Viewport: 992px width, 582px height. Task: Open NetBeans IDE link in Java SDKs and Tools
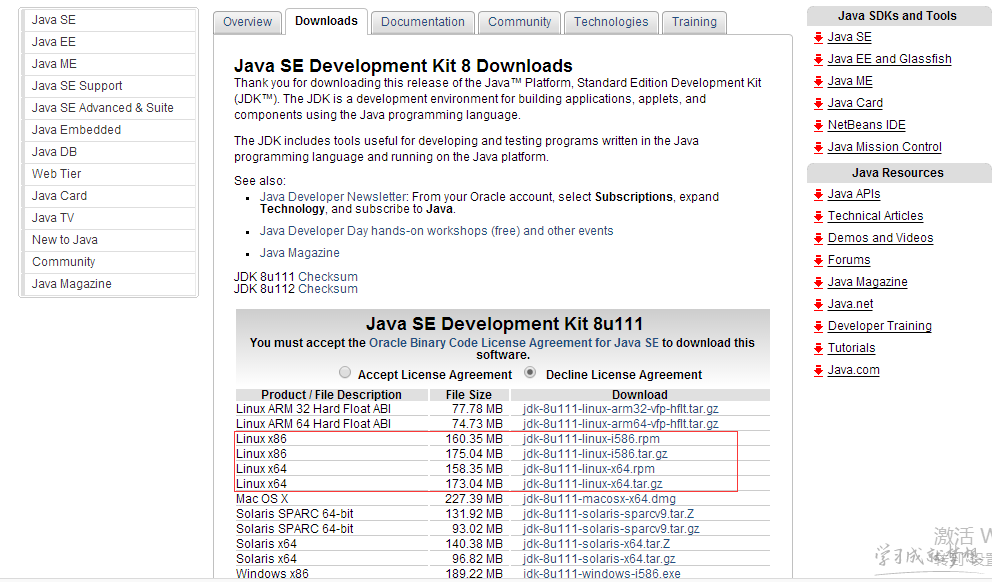(x=867, y=125)
